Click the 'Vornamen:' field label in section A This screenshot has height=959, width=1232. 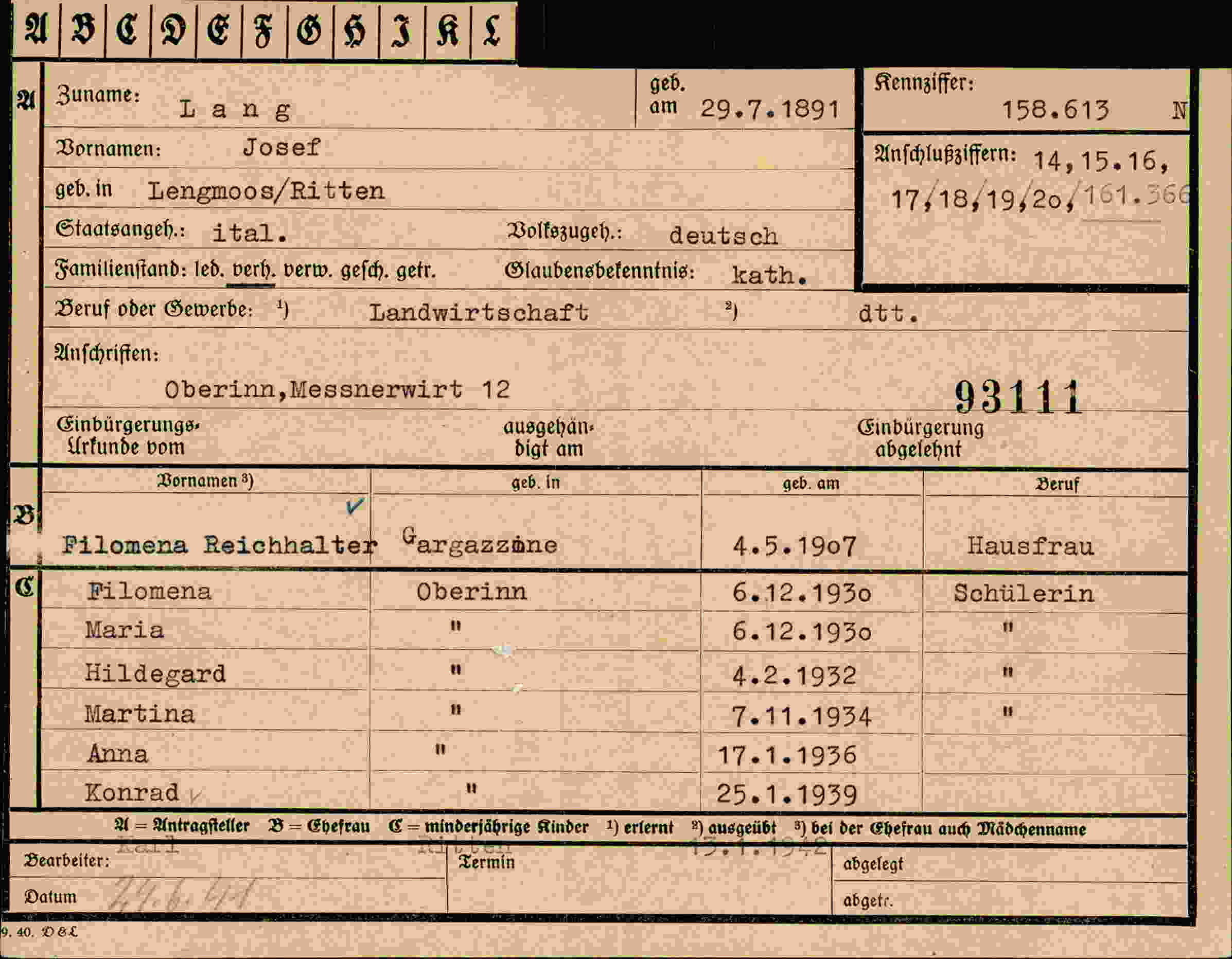[x=108, y=149]
